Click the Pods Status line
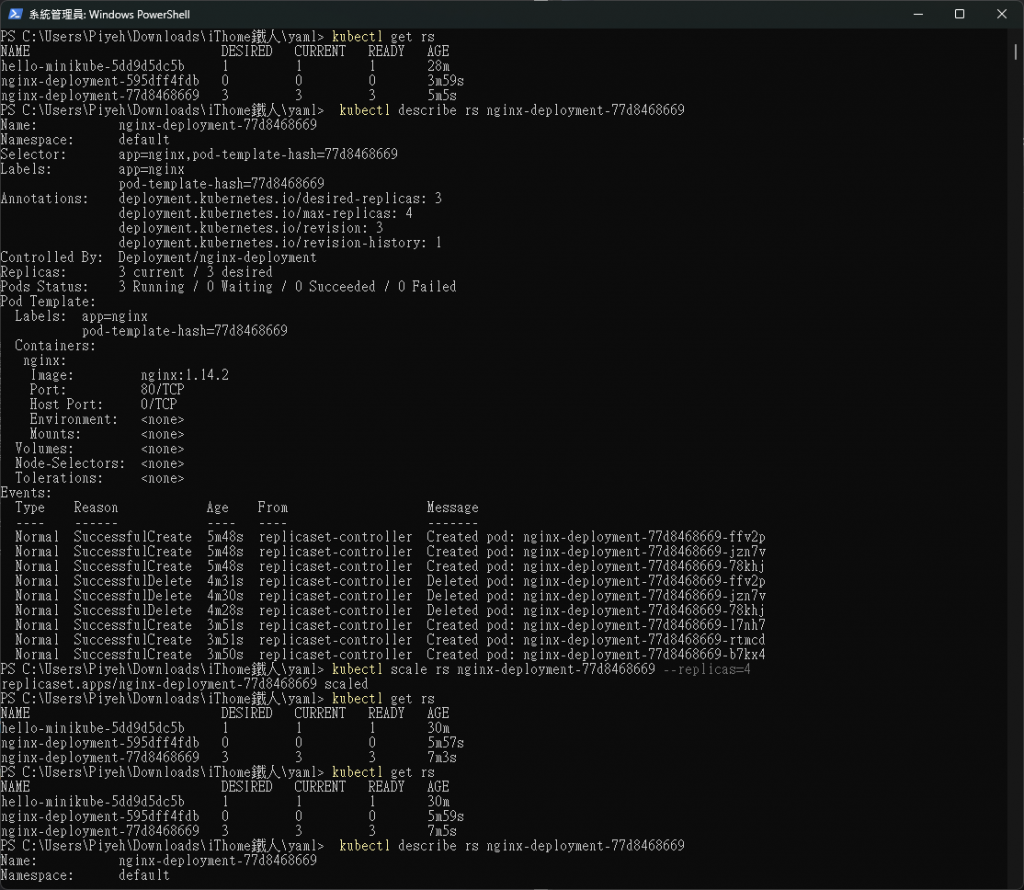This screenshot has height=890, width=1024. 228,287
